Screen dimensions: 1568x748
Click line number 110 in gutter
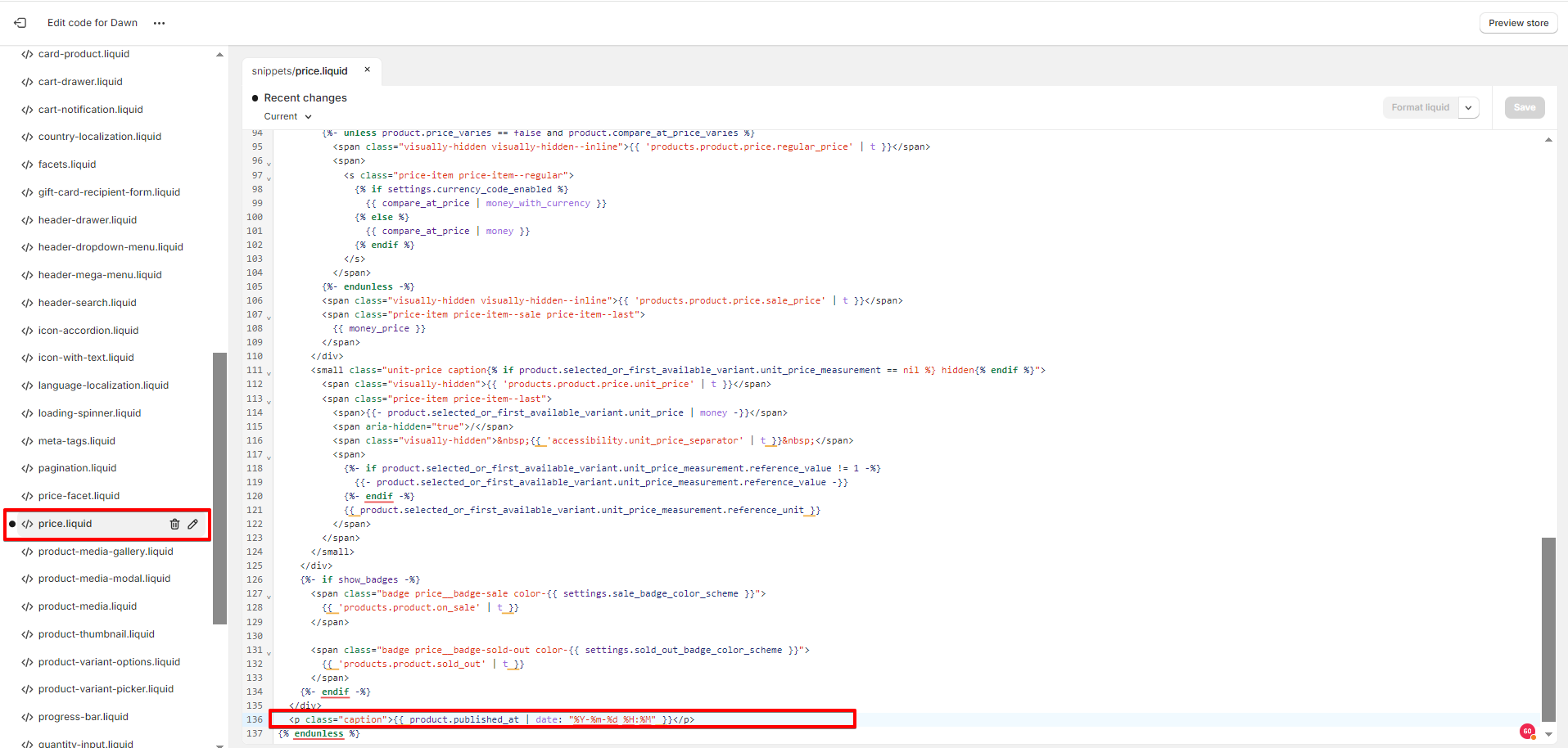click(255, 356)
